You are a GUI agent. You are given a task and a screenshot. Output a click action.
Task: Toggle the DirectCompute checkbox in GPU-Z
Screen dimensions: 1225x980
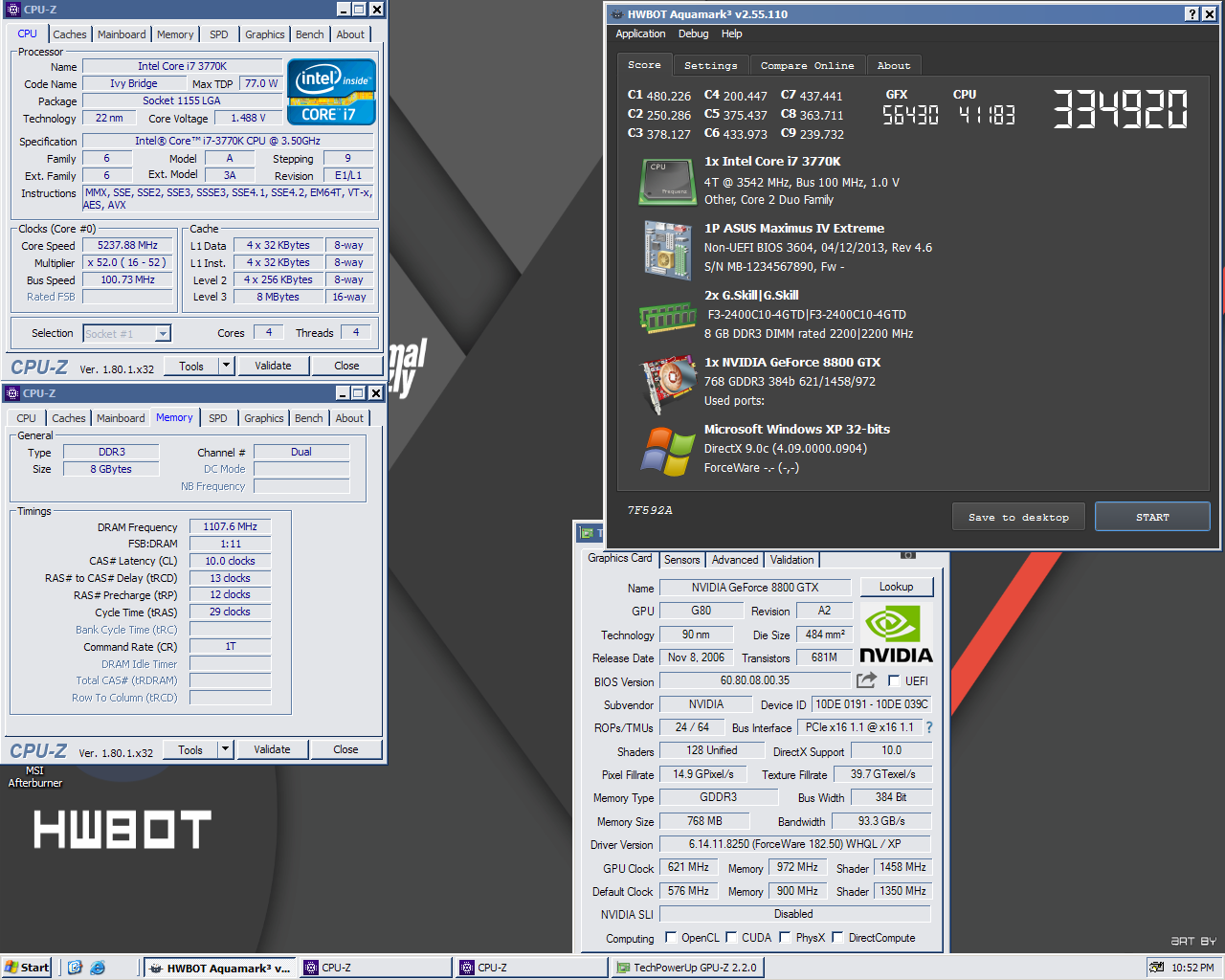point(837,937)
